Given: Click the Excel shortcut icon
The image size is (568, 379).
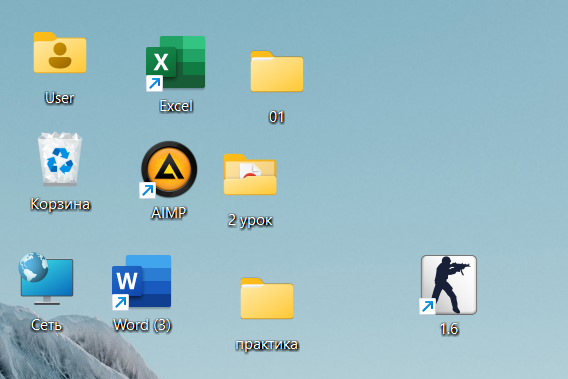Looking at the screenshot, I should pyautogui.click(x=176, y=63).
